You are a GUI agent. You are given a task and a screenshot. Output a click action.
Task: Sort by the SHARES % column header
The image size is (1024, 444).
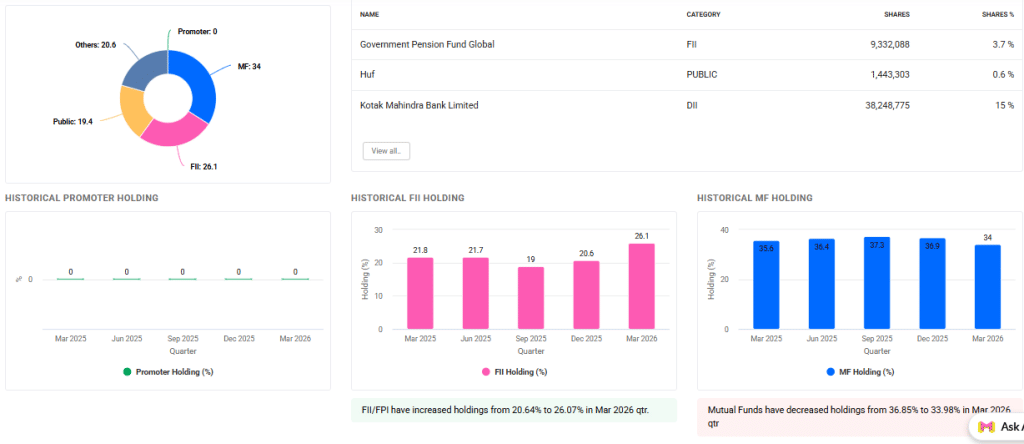(999, 14)
